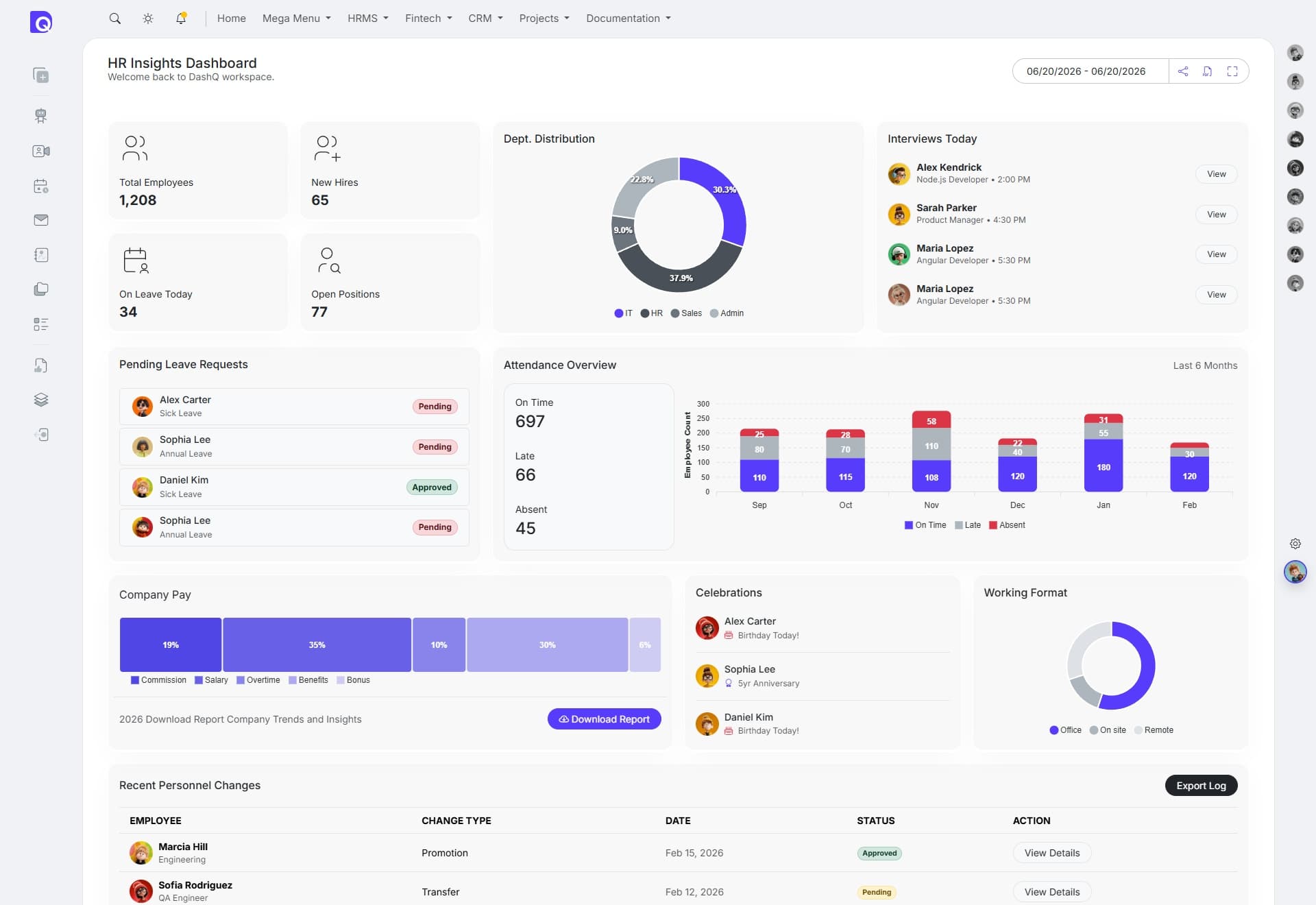This screenshot has height=905, width=1316.
Task: Click the Download Report button
Action: (604, 719)
